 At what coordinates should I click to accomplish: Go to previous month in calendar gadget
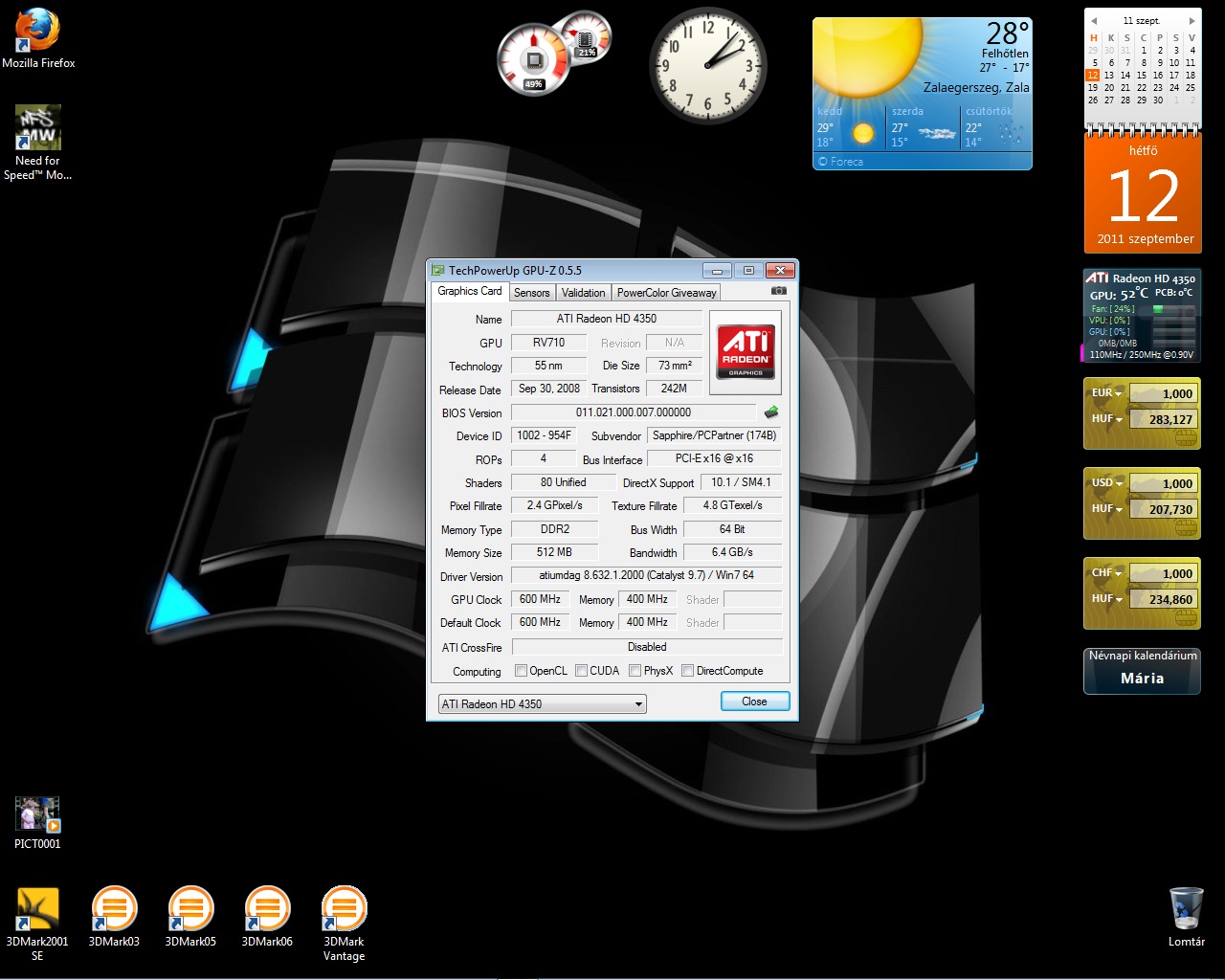coord(1092,20)
